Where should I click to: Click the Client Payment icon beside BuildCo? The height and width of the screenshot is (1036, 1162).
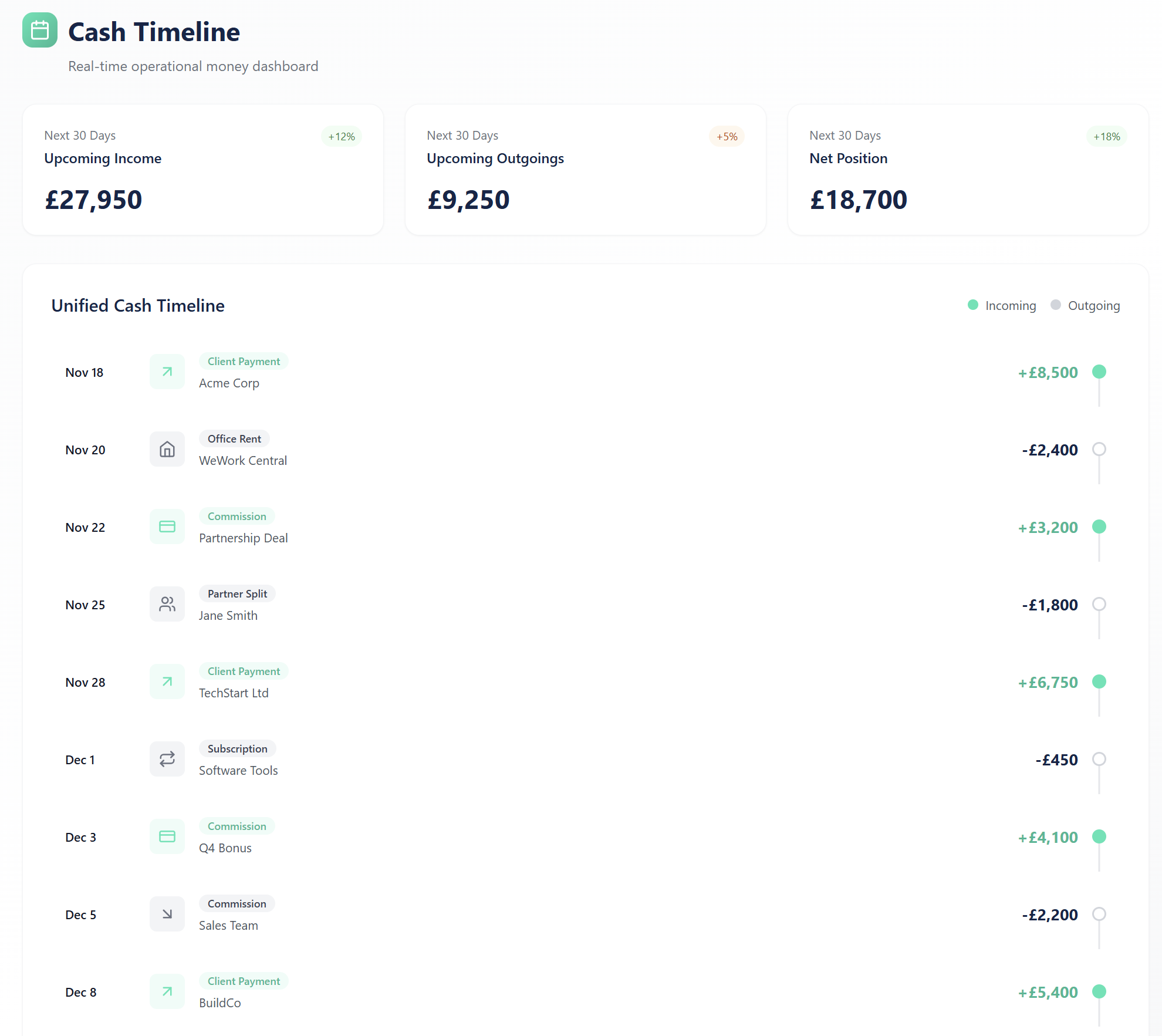[167, 991]
